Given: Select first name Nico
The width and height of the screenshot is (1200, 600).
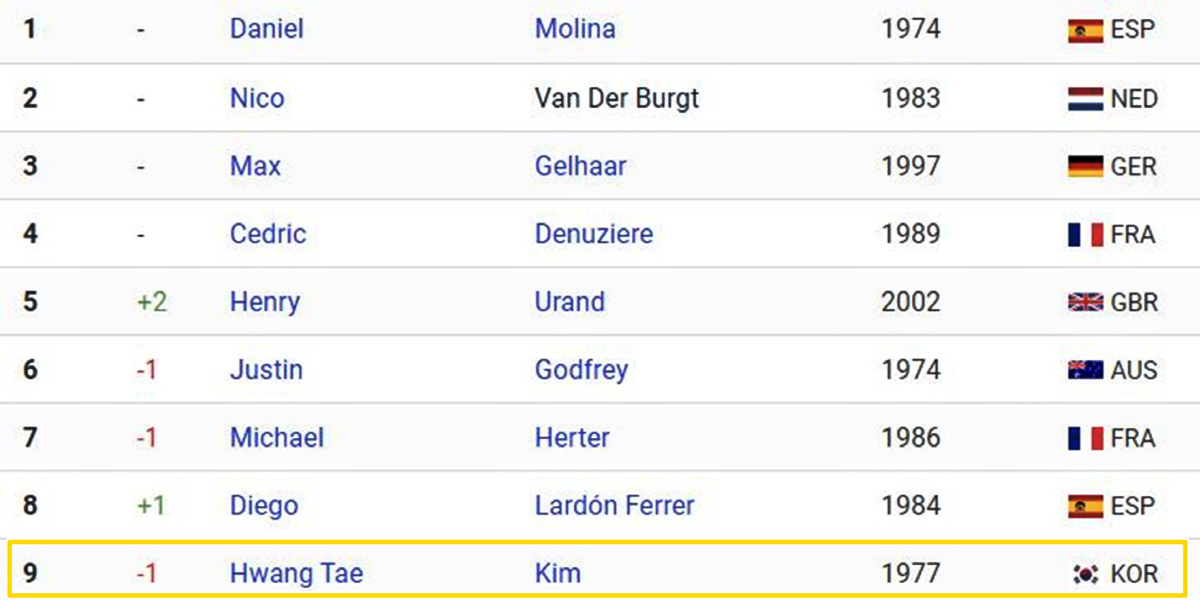Looking at the screenshot, I should 257,98.
